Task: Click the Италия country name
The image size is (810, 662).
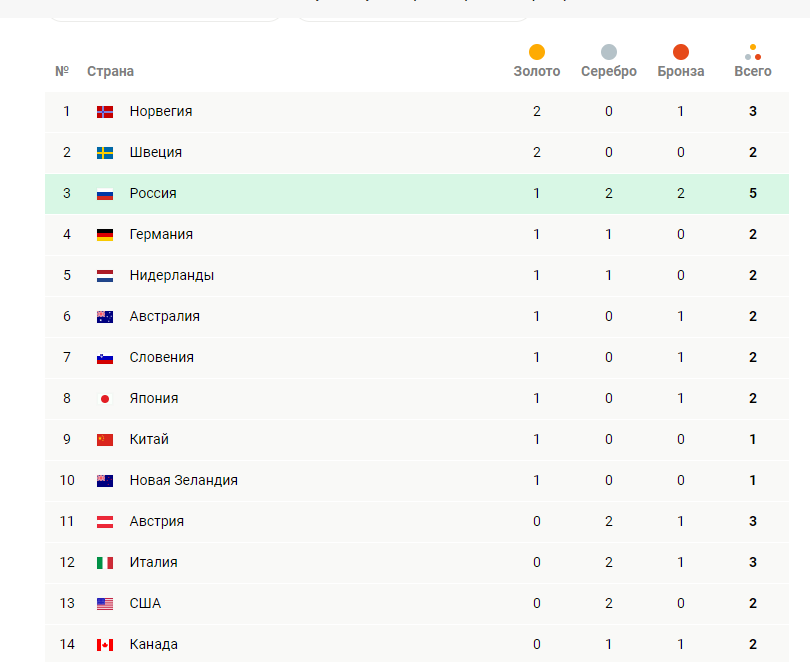Action: pyautogui.click(x=153, y=562)
